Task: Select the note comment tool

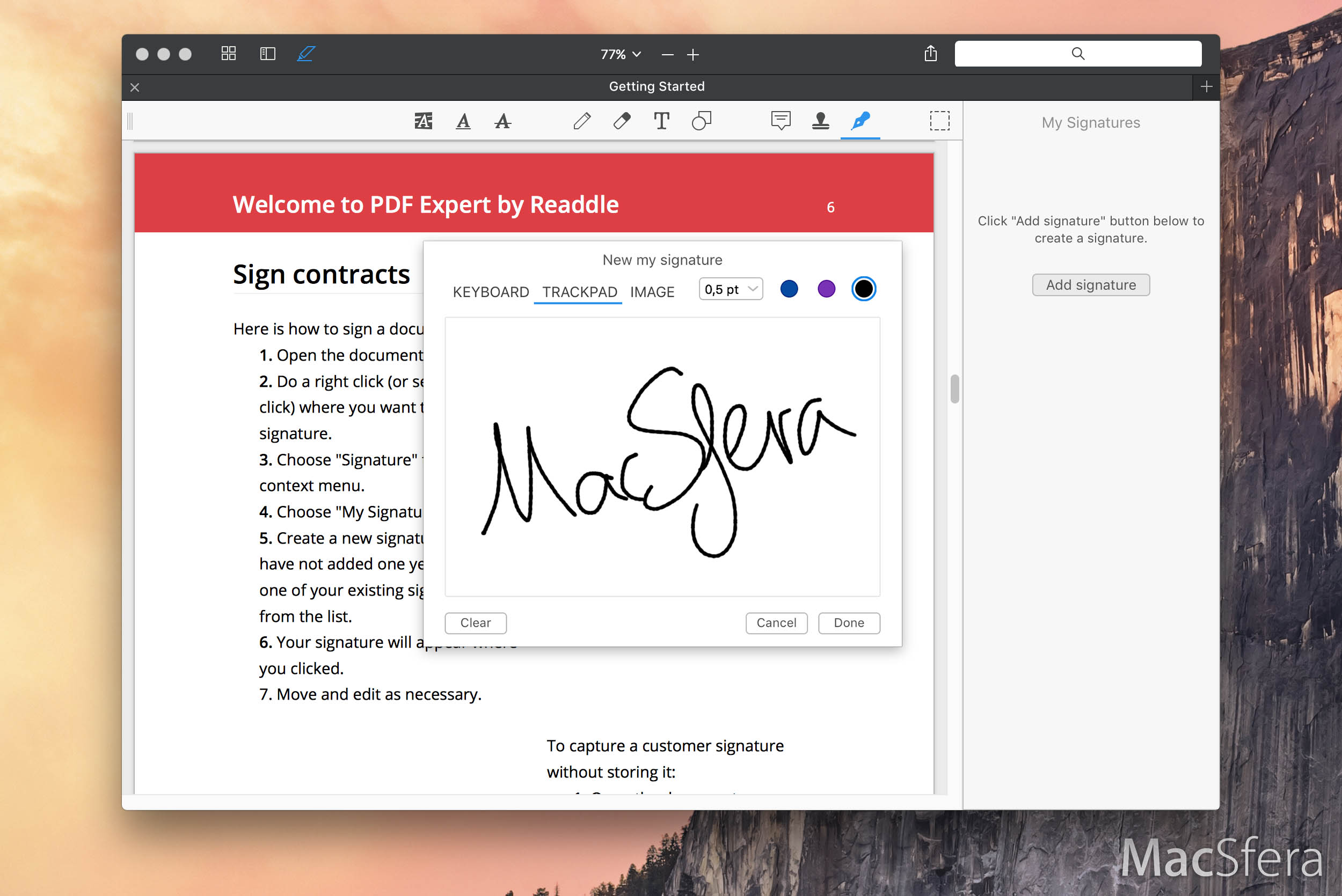Action: pos(781,121)
